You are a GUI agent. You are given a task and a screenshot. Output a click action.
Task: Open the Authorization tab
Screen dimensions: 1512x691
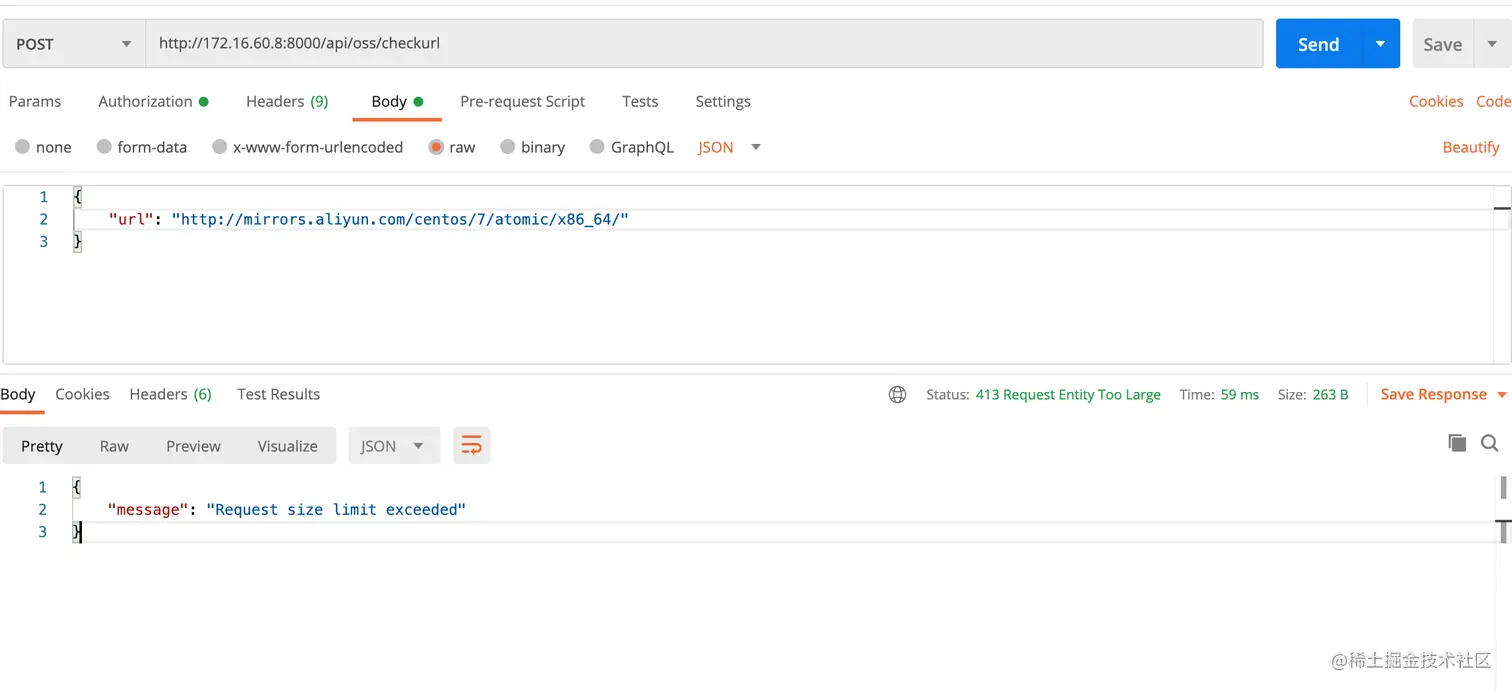[153, 101]
